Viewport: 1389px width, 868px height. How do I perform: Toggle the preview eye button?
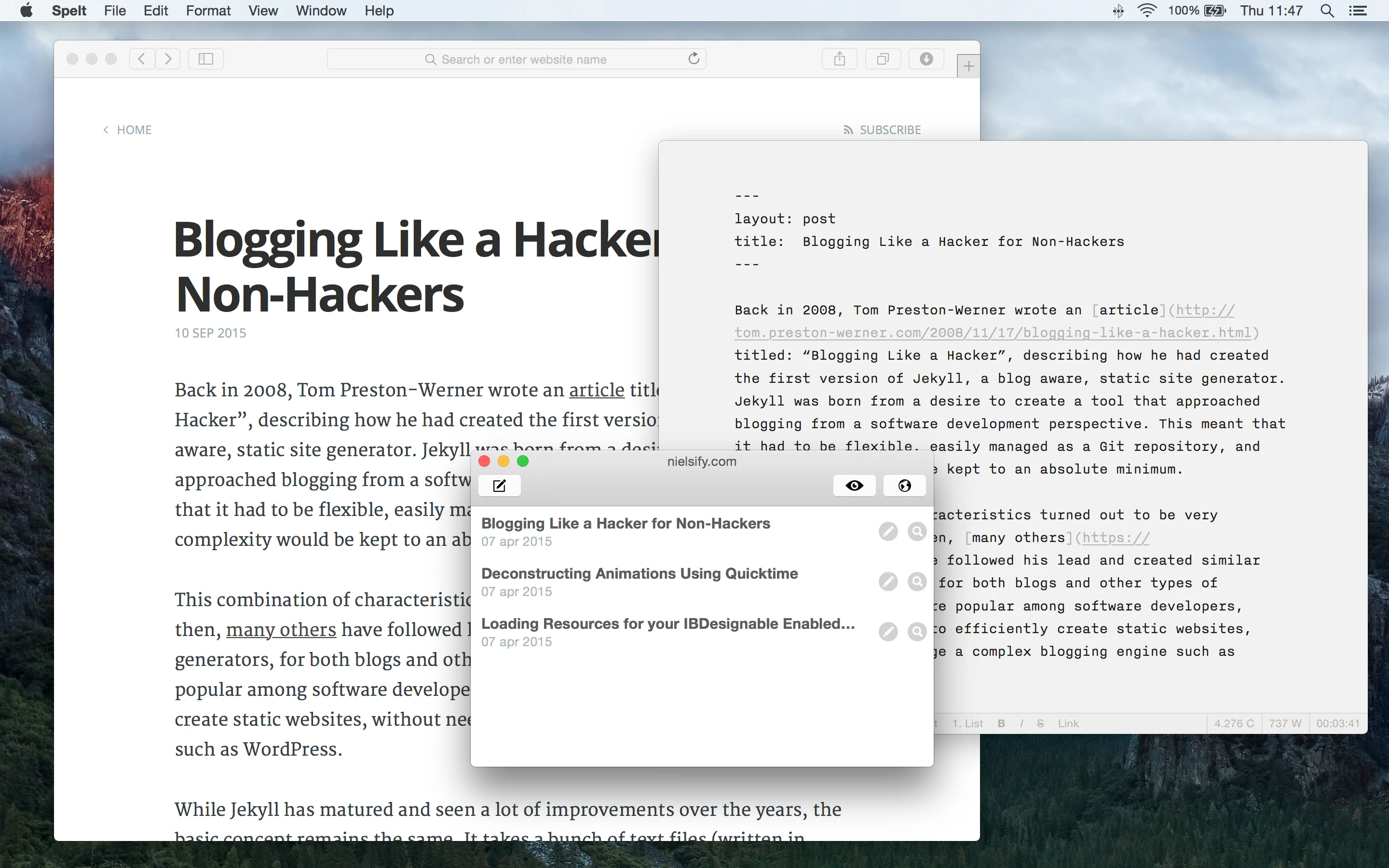tap(854, 486)
